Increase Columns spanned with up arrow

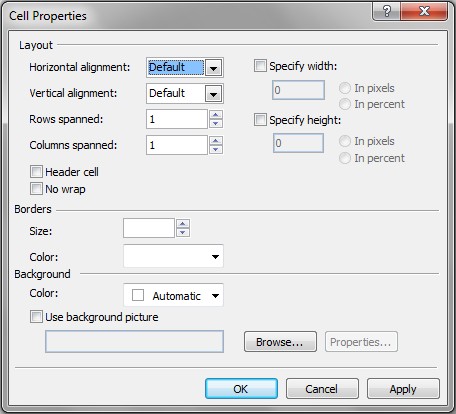[216, 140]
